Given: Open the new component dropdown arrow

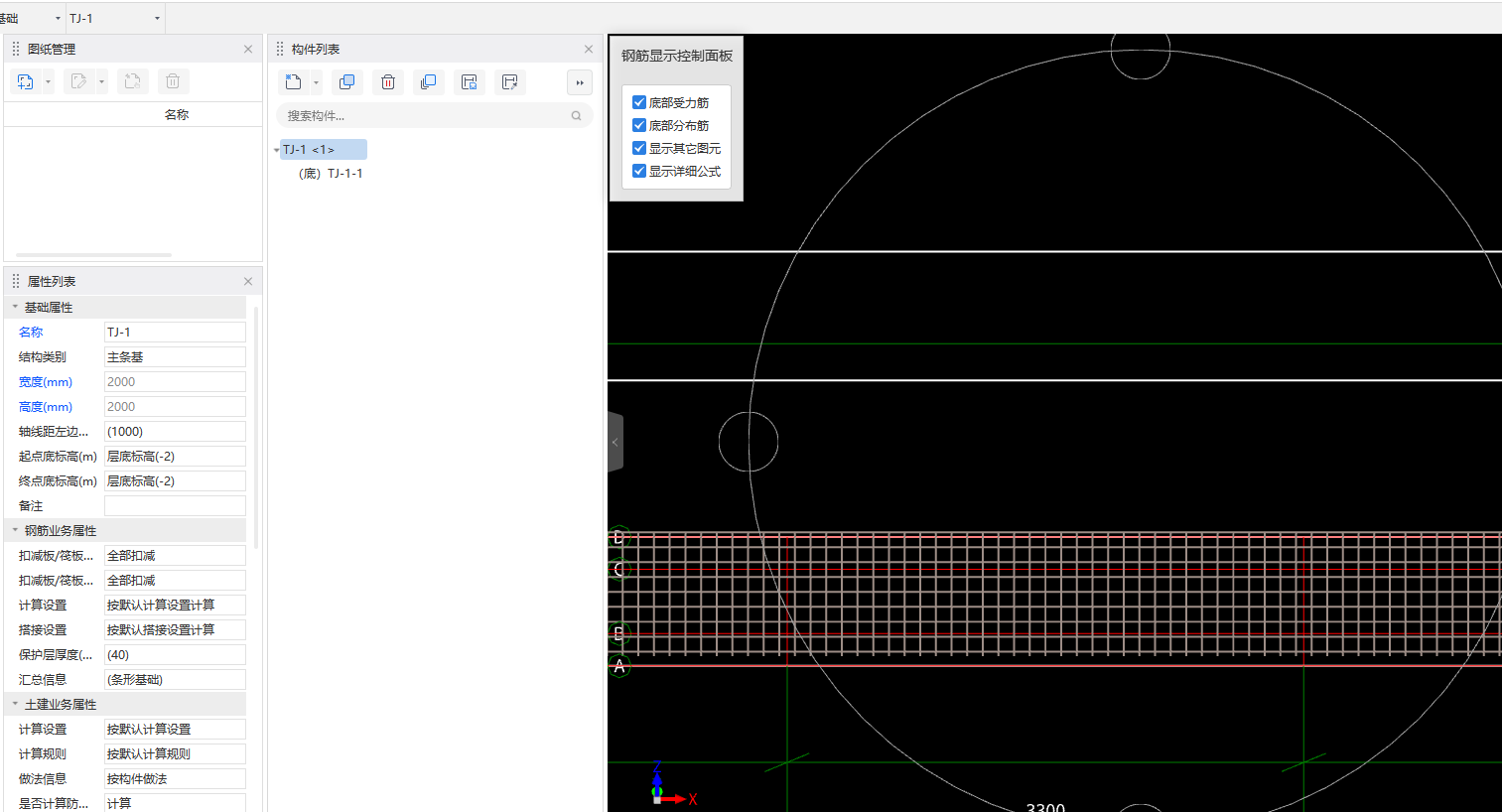Looking at the screenshot, I should 316,82.
